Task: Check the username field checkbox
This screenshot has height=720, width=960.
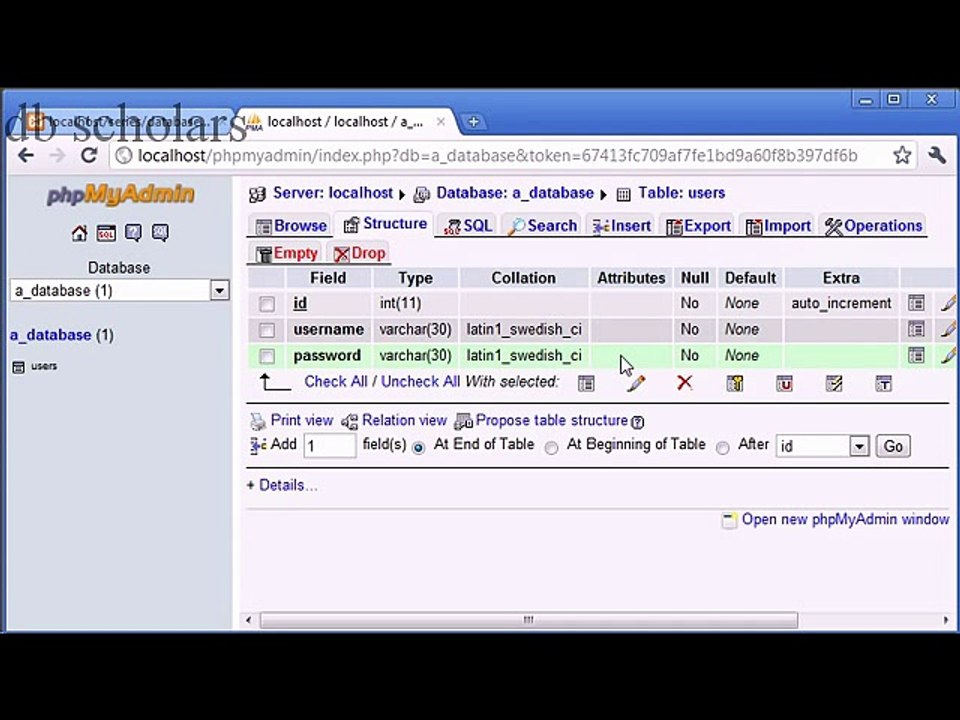Action: [x=266, y=330]
